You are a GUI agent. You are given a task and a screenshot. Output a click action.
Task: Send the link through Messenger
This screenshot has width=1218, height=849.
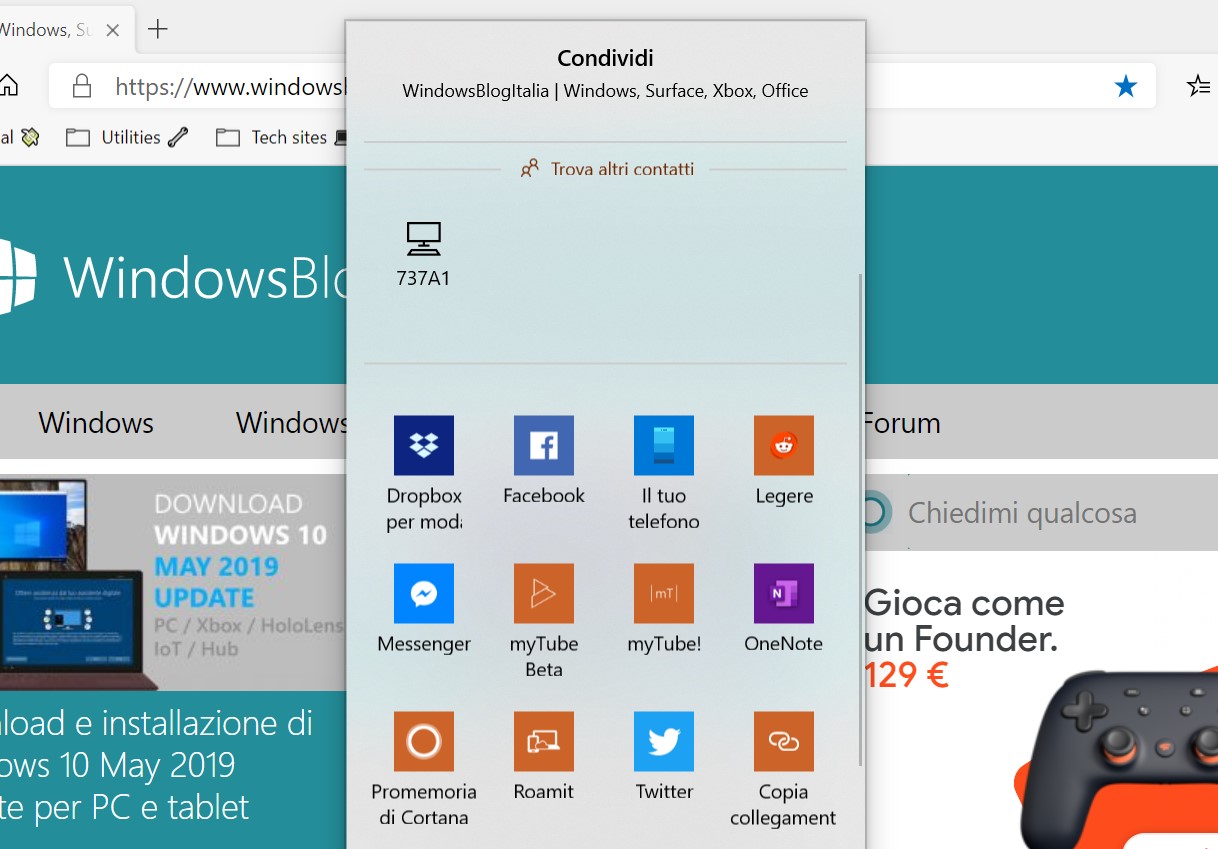[x=424, y=609]
